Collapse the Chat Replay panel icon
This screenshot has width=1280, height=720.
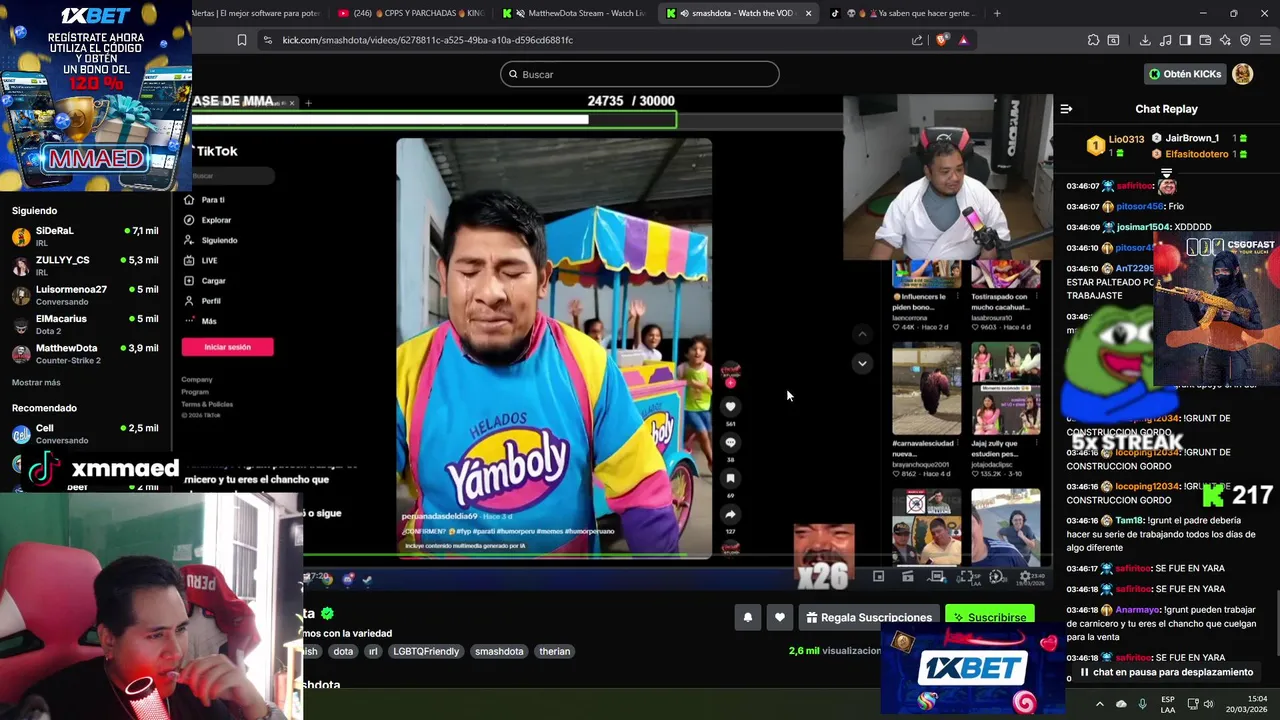coord(1066,109)
